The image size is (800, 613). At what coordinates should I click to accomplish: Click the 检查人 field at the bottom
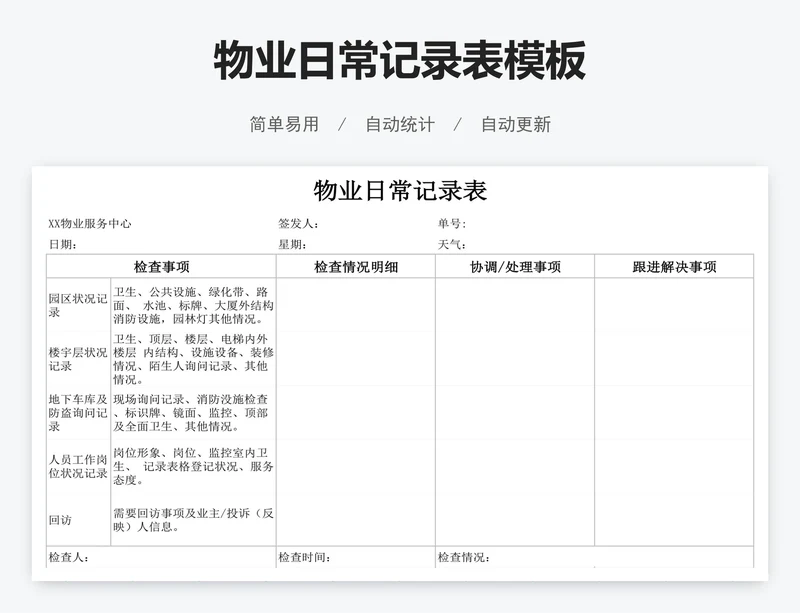[69, 557]
